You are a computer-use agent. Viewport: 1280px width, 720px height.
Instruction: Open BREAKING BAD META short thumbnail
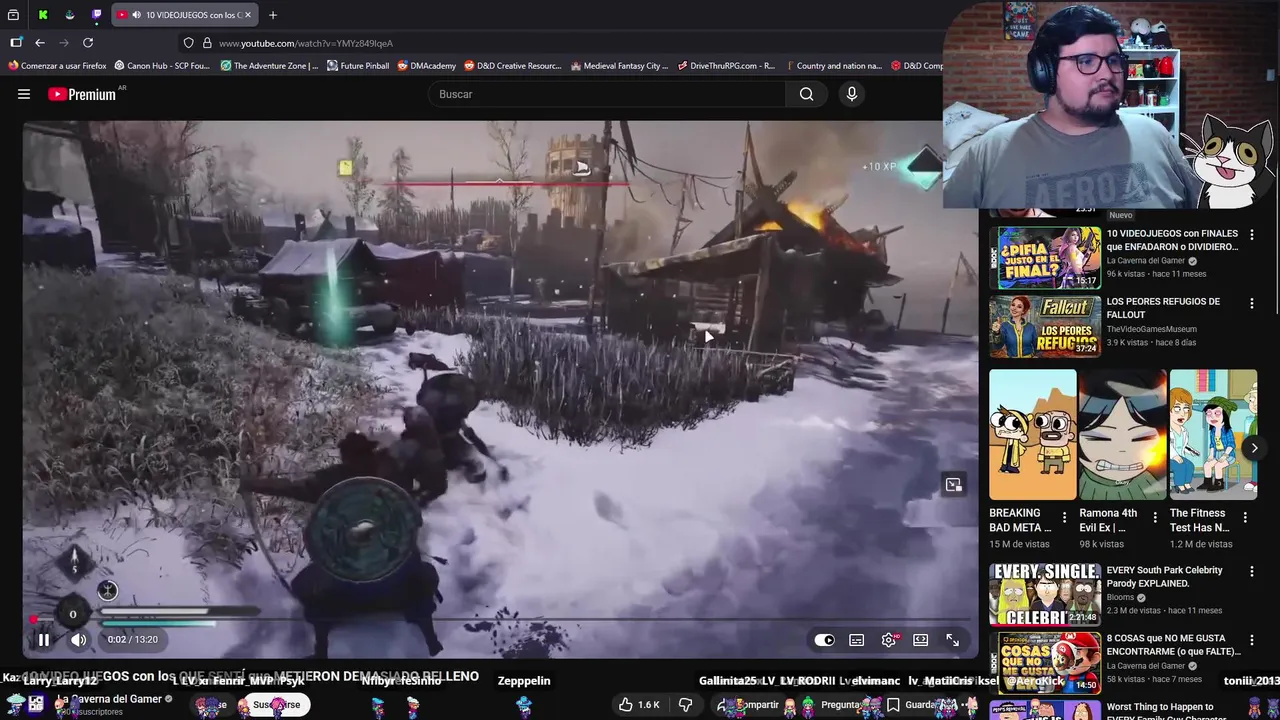tap(1033, 434)
